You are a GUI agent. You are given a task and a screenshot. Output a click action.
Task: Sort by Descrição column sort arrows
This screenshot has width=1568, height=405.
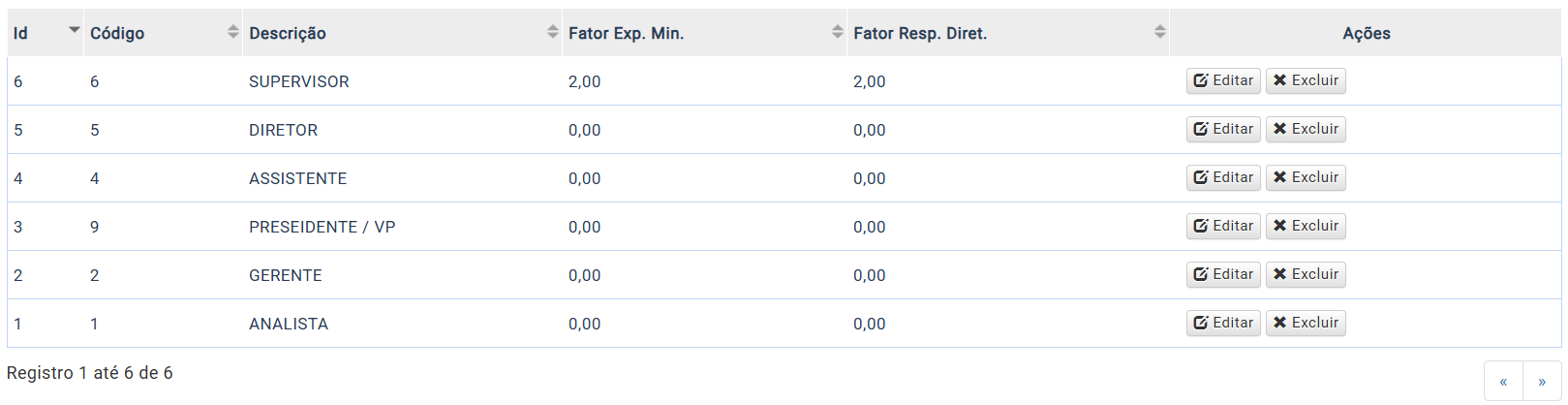pyautogui.click(x=552, y=32)
